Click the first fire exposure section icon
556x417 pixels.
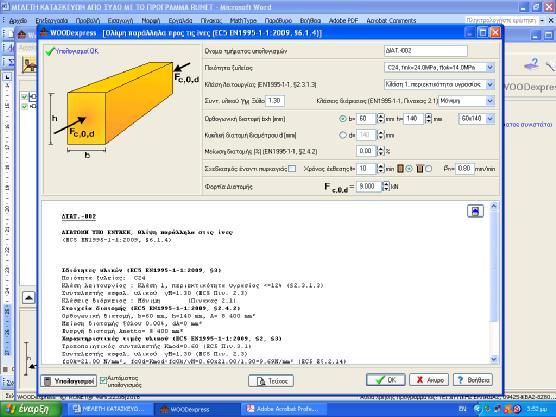point(400,169)
